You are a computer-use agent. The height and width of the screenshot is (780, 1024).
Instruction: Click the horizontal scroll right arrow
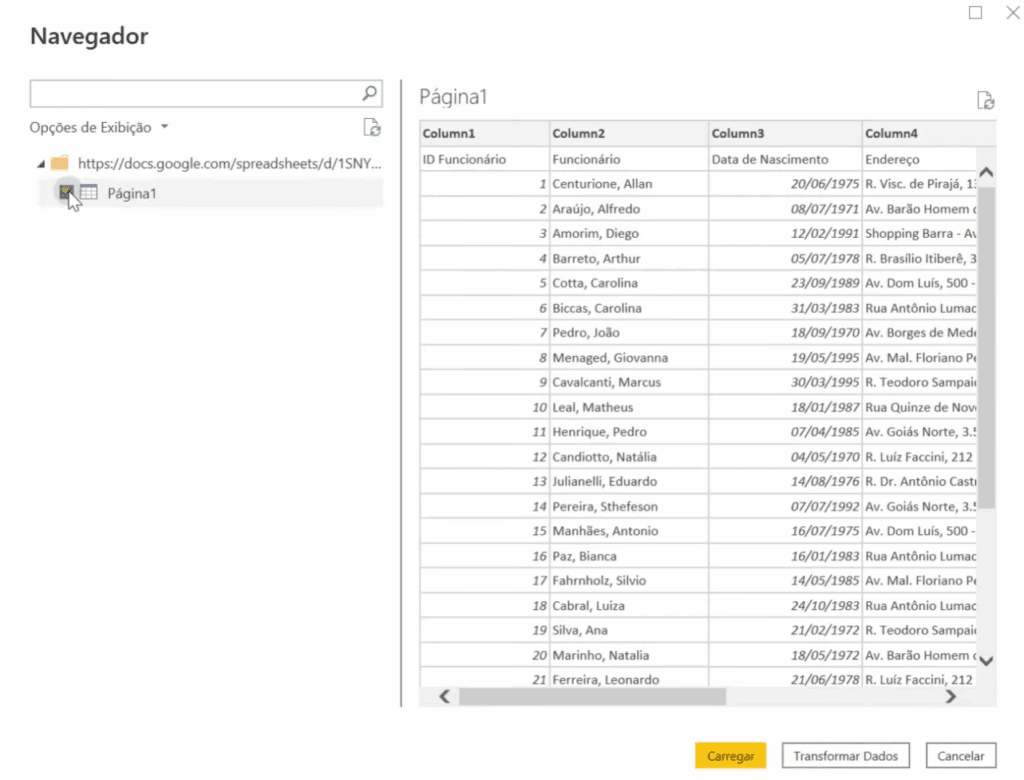tap(951, 696)
